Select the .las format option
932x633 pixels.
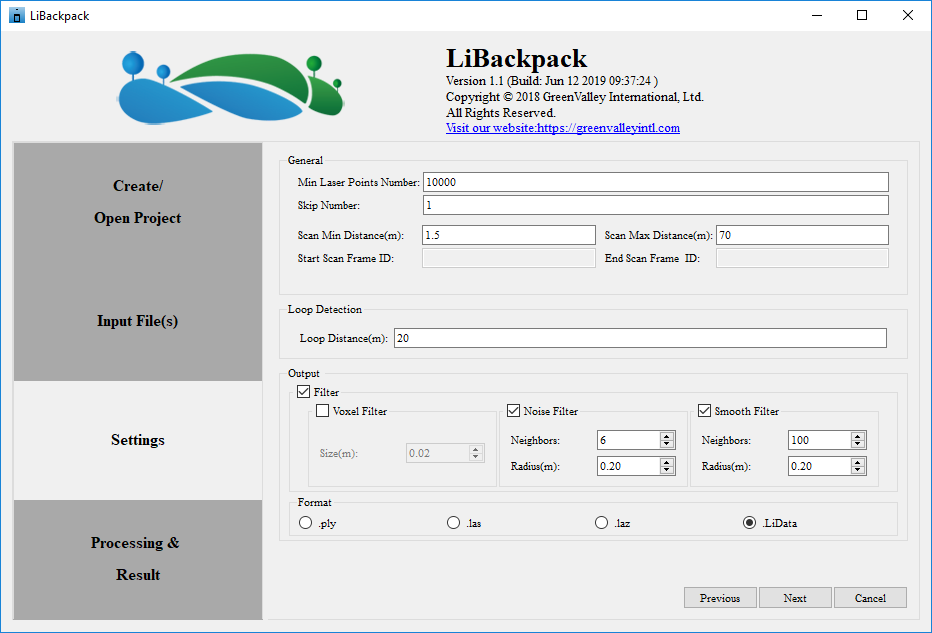point(454,522)
